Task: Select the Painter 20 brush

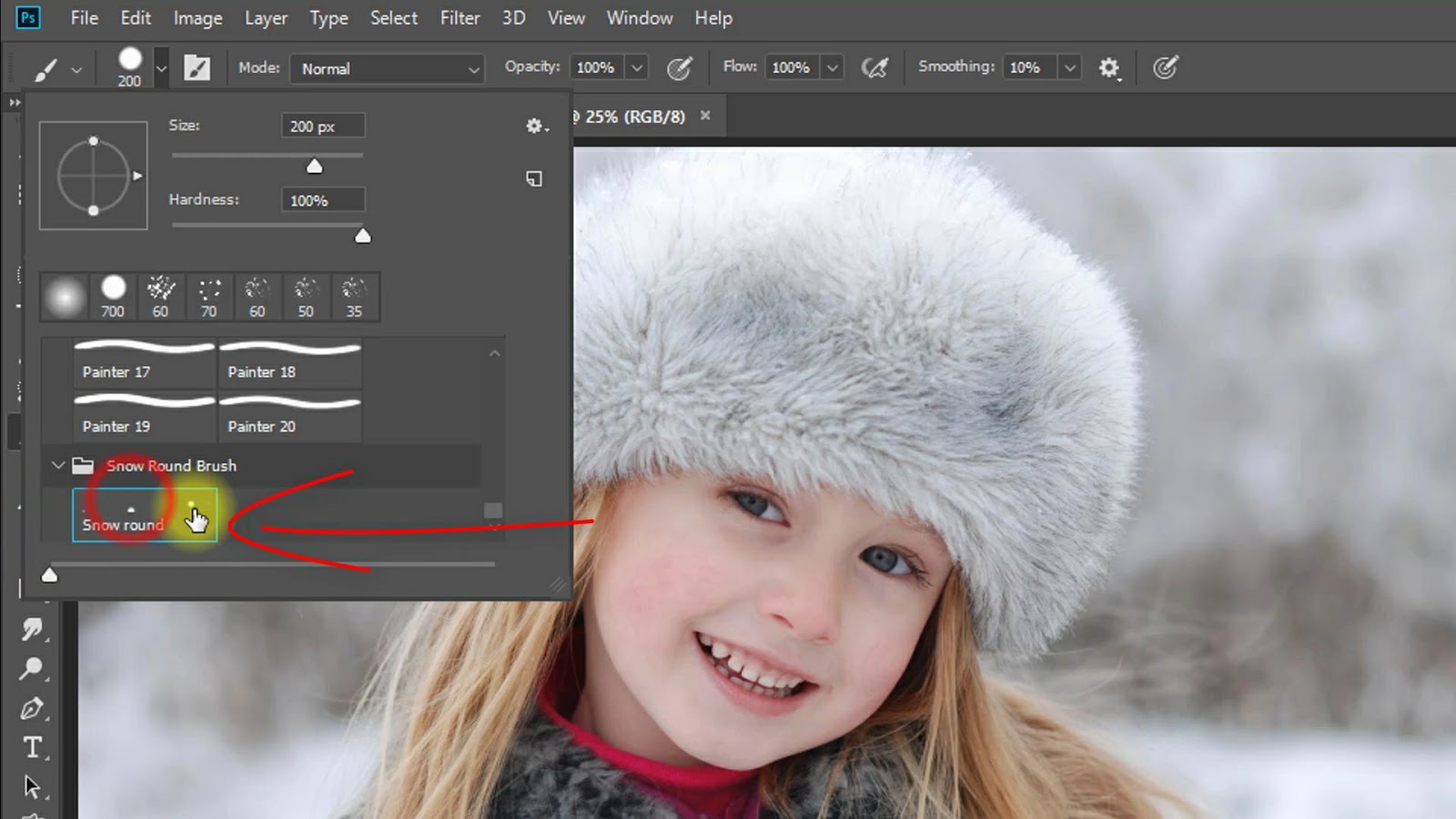Action: pyautogui.click(x=289, y=416)
